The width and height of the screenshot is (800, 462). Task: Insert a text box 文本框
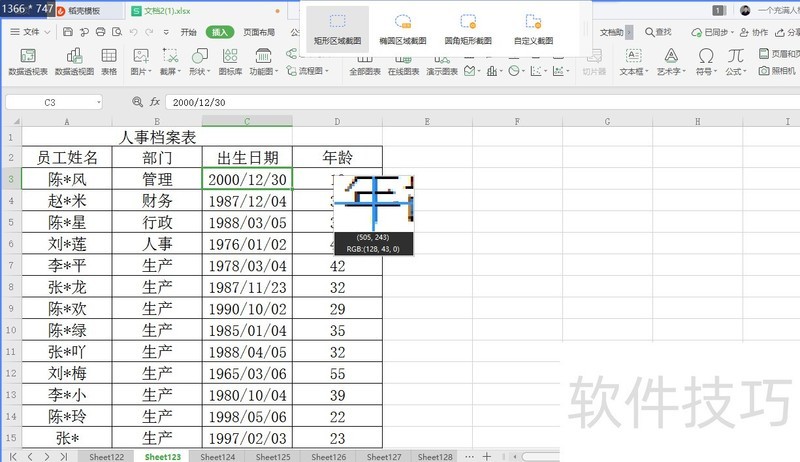[634, 62]
